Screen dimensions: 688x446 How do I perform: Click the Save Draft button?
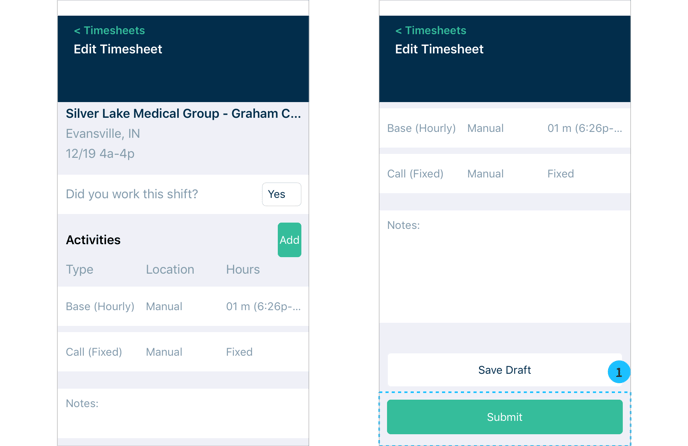click(504, 370)
